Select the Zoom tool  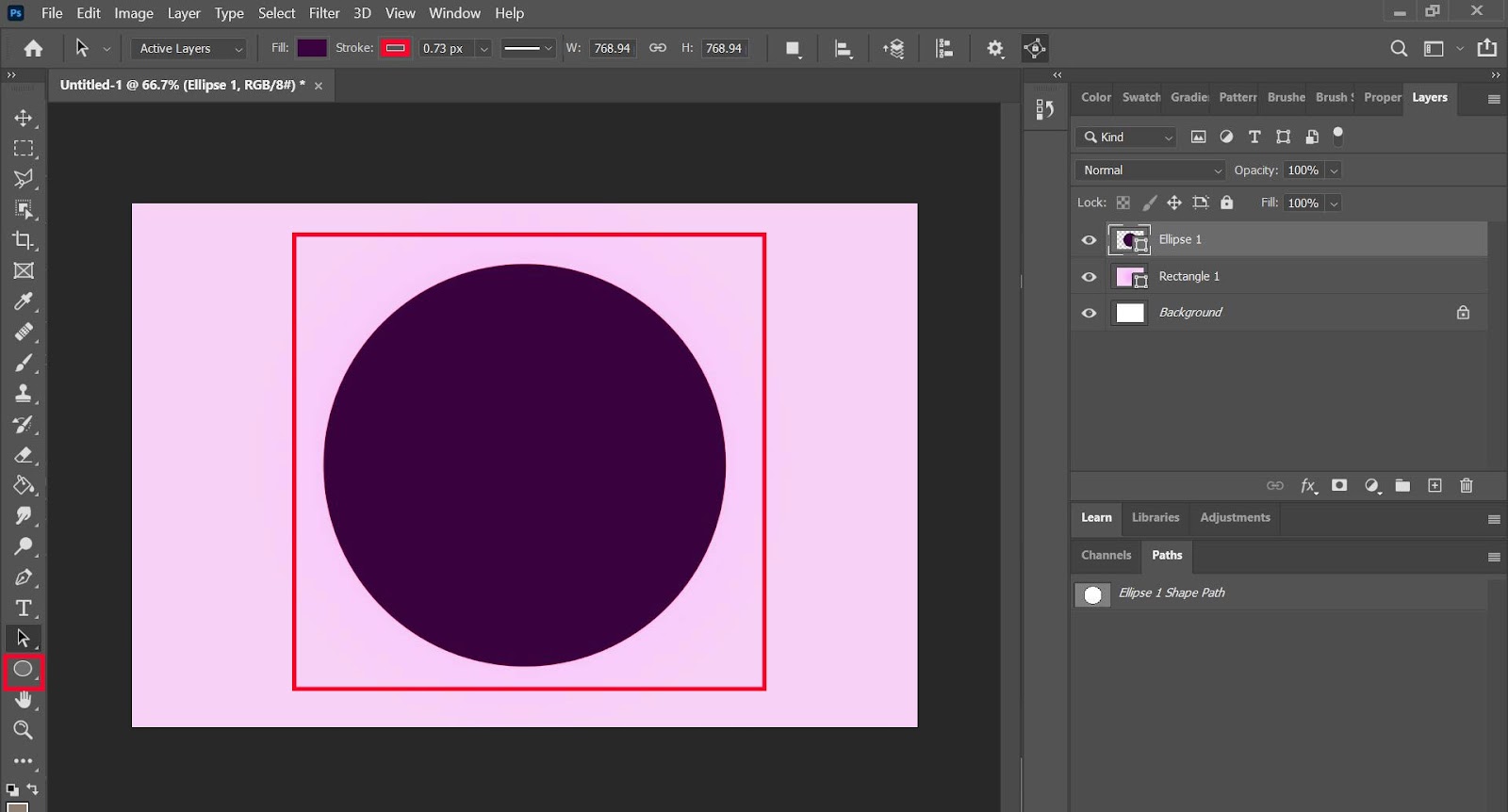(24, 730)
